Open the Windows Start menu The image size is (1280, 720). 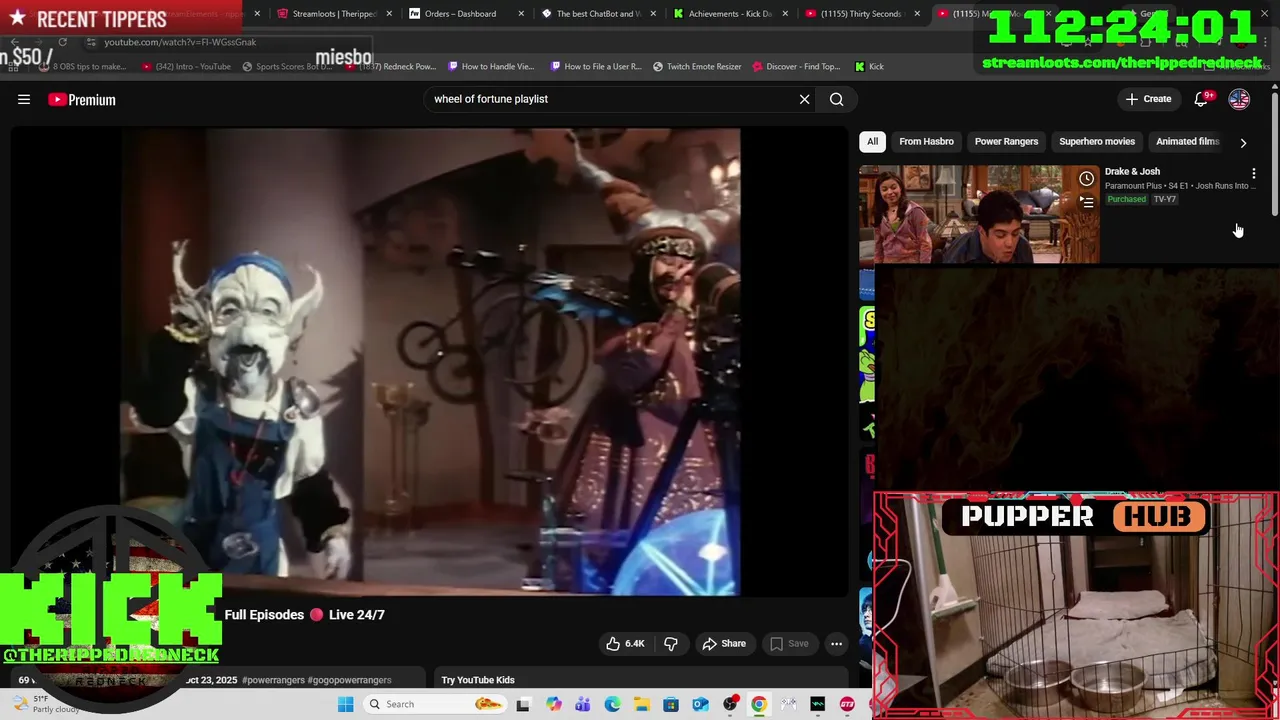[346, 704]
